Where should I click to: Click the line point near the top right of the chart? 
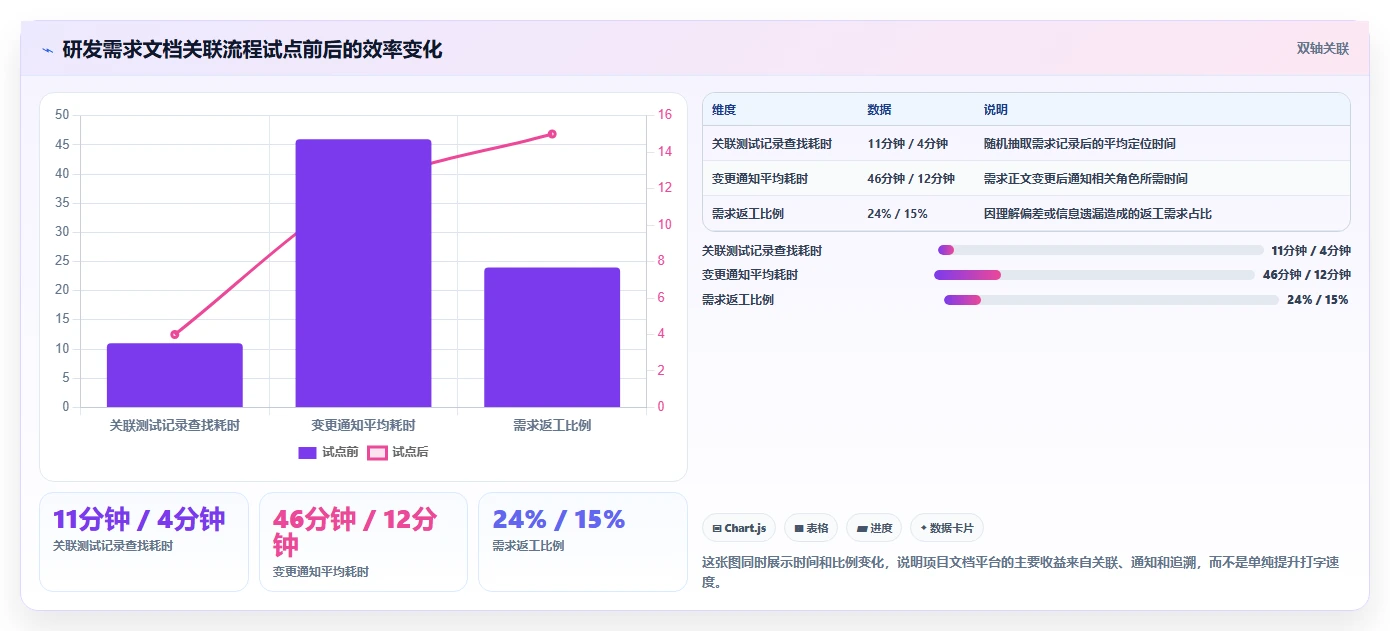[552, 134]
